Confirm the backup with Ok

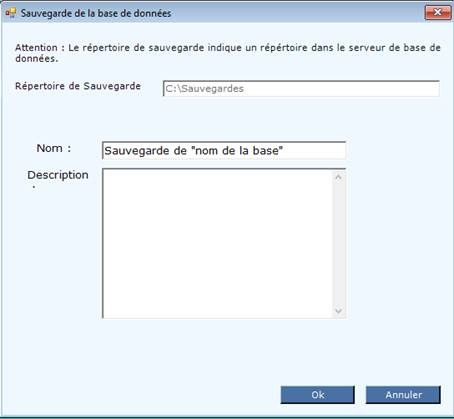pos(317,395)
